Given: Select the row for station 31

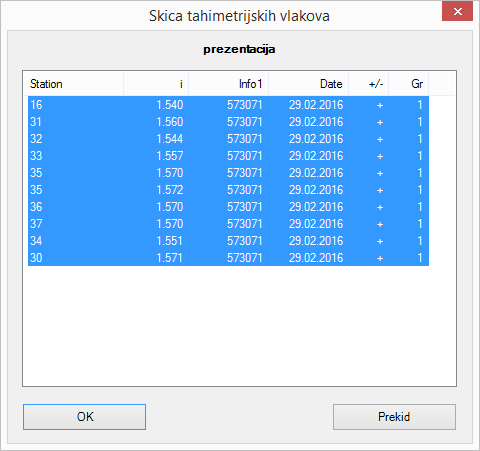Looking at the screenshot, I should tap(228, 122).
